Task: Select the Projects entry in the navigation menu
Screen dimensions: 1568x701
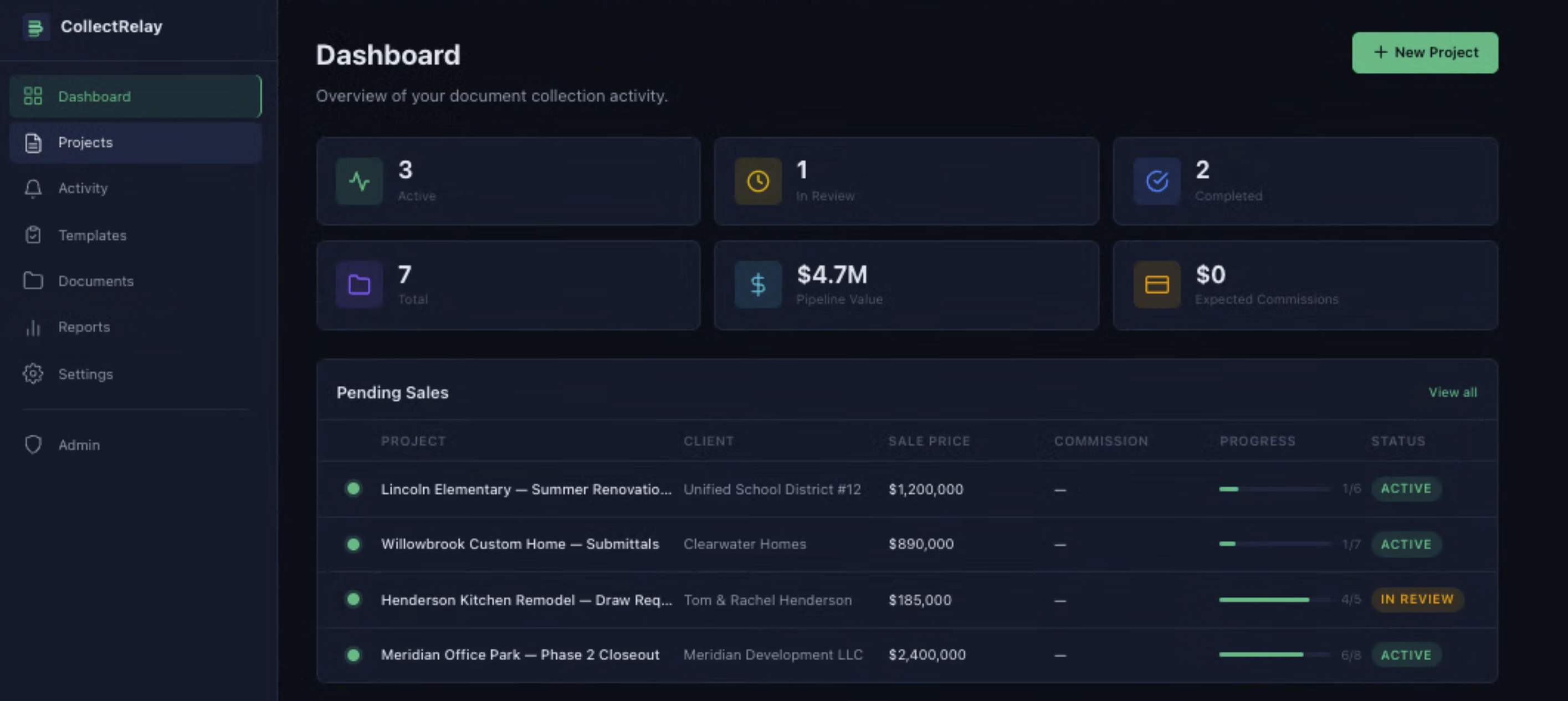Action: pos(85,142)
